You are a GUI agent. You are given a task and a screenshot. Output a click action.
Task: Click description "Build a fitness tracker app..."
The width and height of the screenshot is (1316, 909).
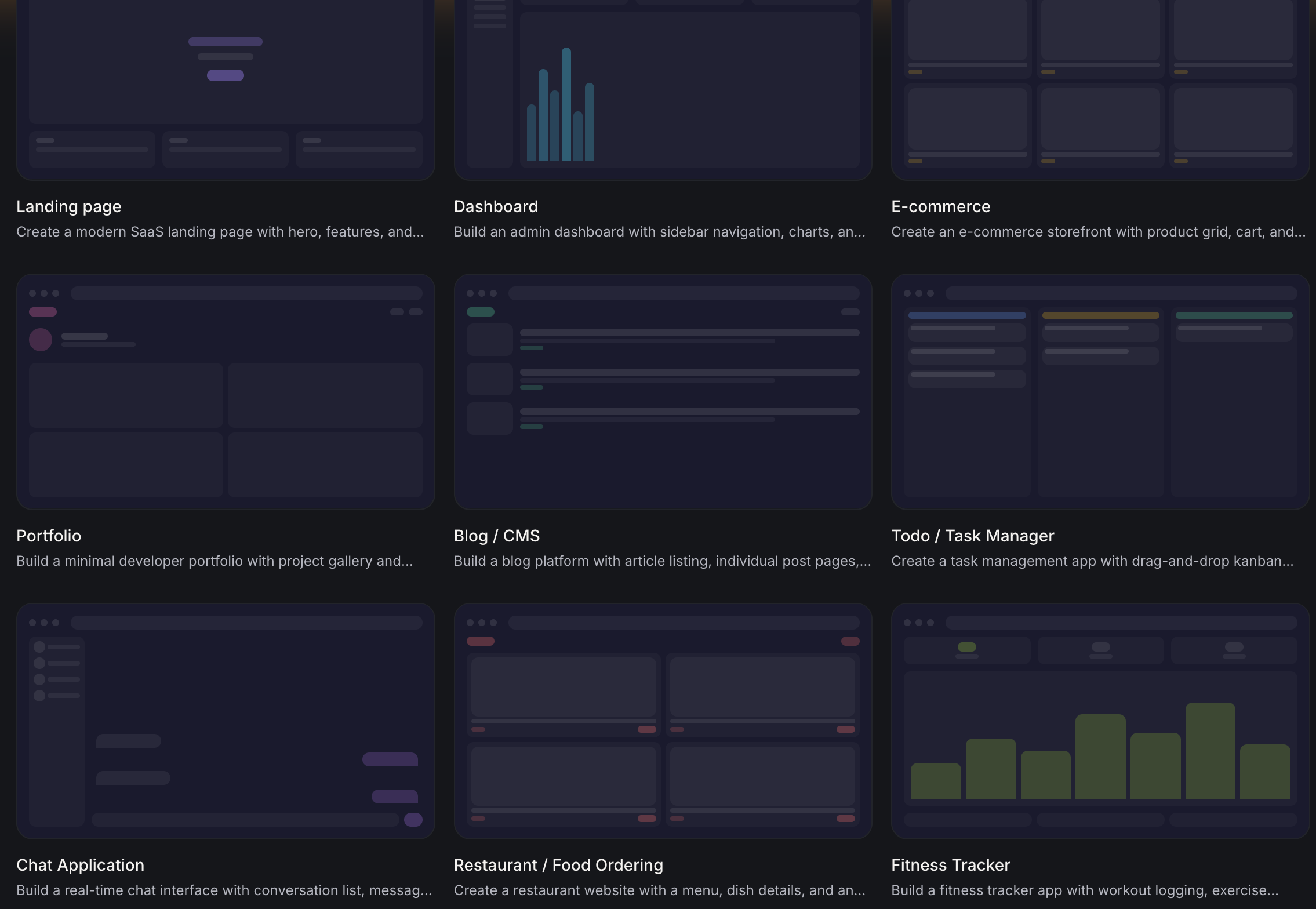(x=1085, y=890)
